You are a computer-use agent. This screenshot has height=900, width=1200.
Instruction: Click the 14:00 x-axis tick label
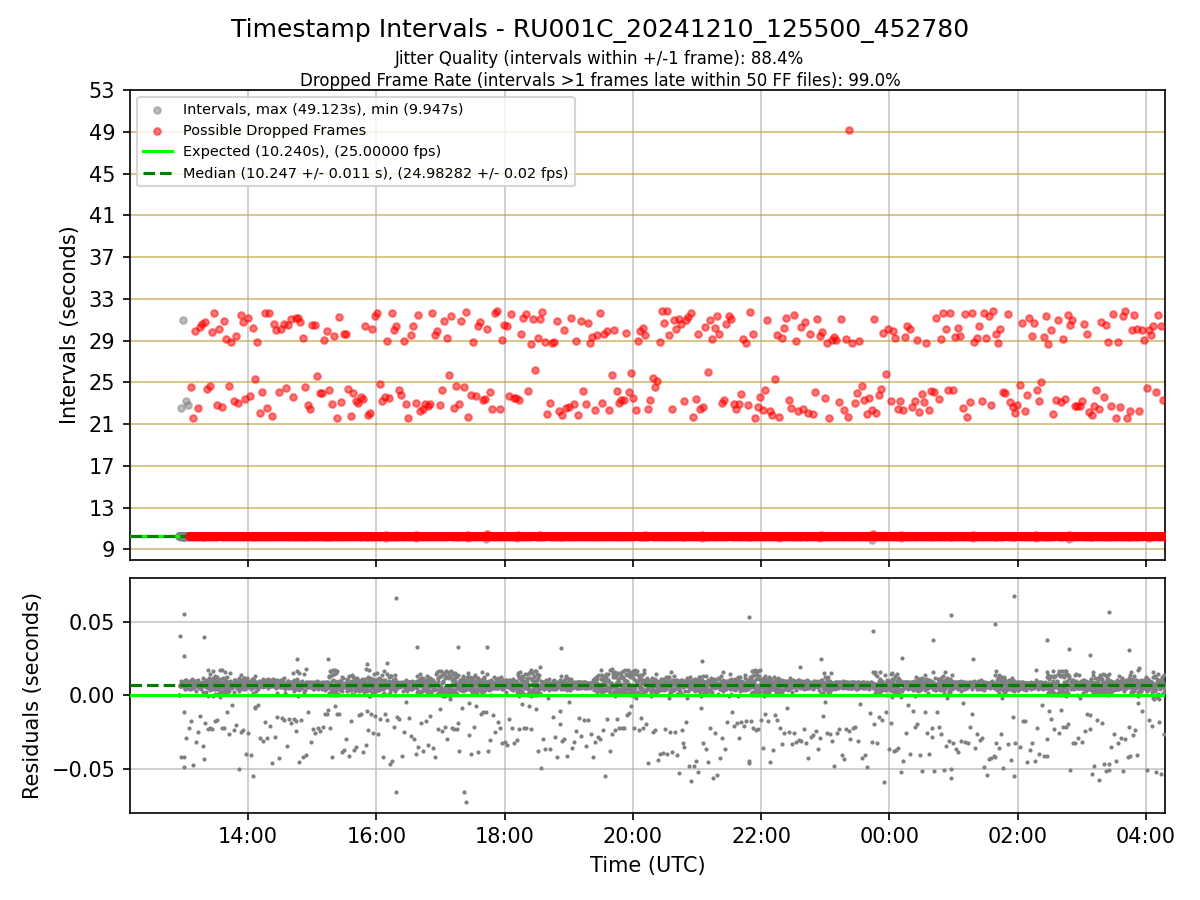(248, 835)
